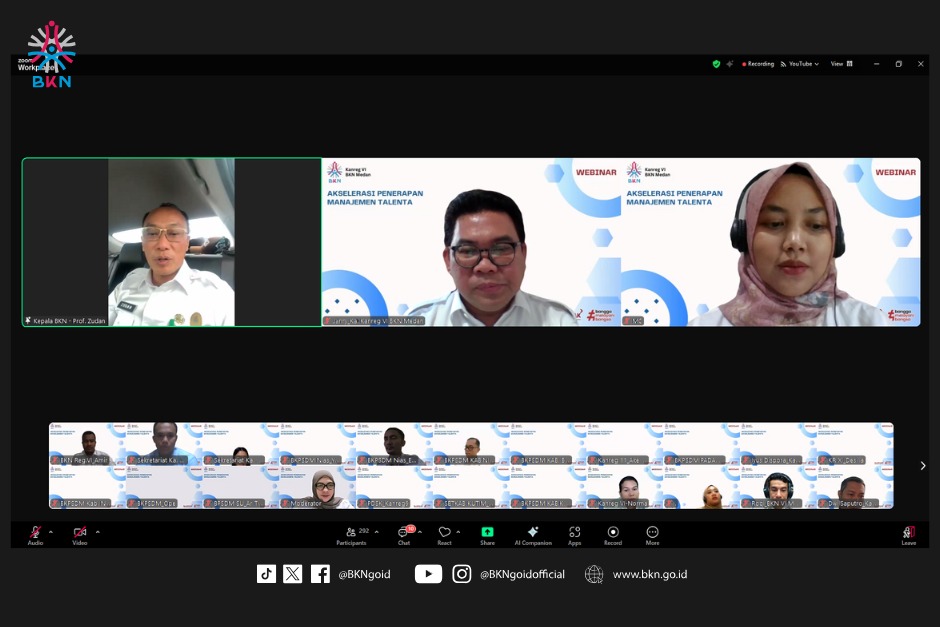Start recording with the Record button
Screen dimensions: 940x627
pyautogui.click(x=613, y=534)
